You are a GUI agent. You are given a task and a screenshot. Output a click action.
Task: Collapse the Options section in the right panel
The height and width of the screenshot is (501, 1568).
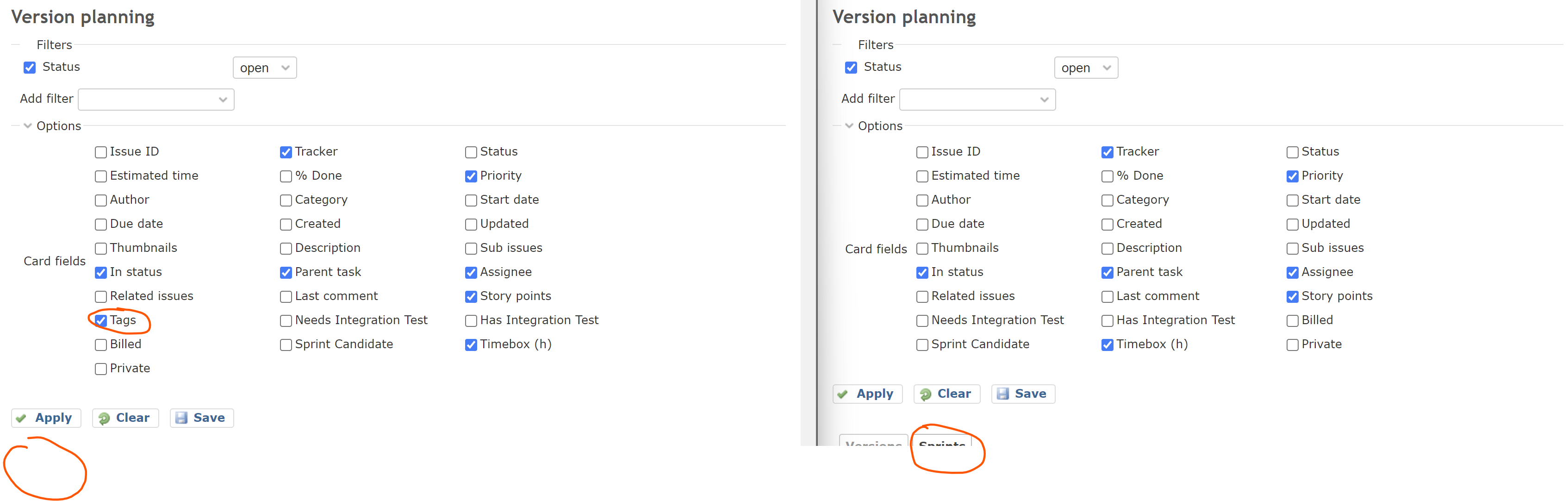click(x=849, y=126)
